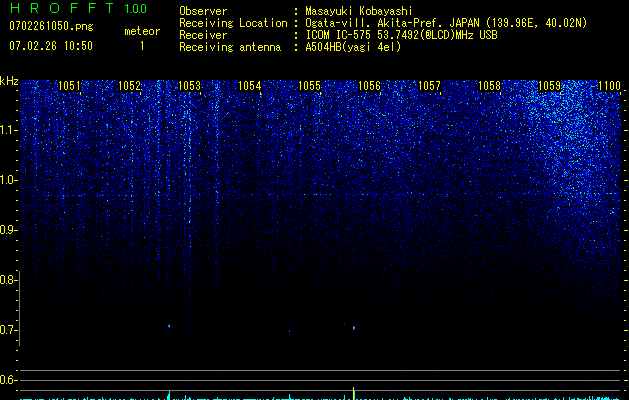
Task: Click the 0.8 kHz axis label
Action: pyautogui.click(x=8, y=280)
